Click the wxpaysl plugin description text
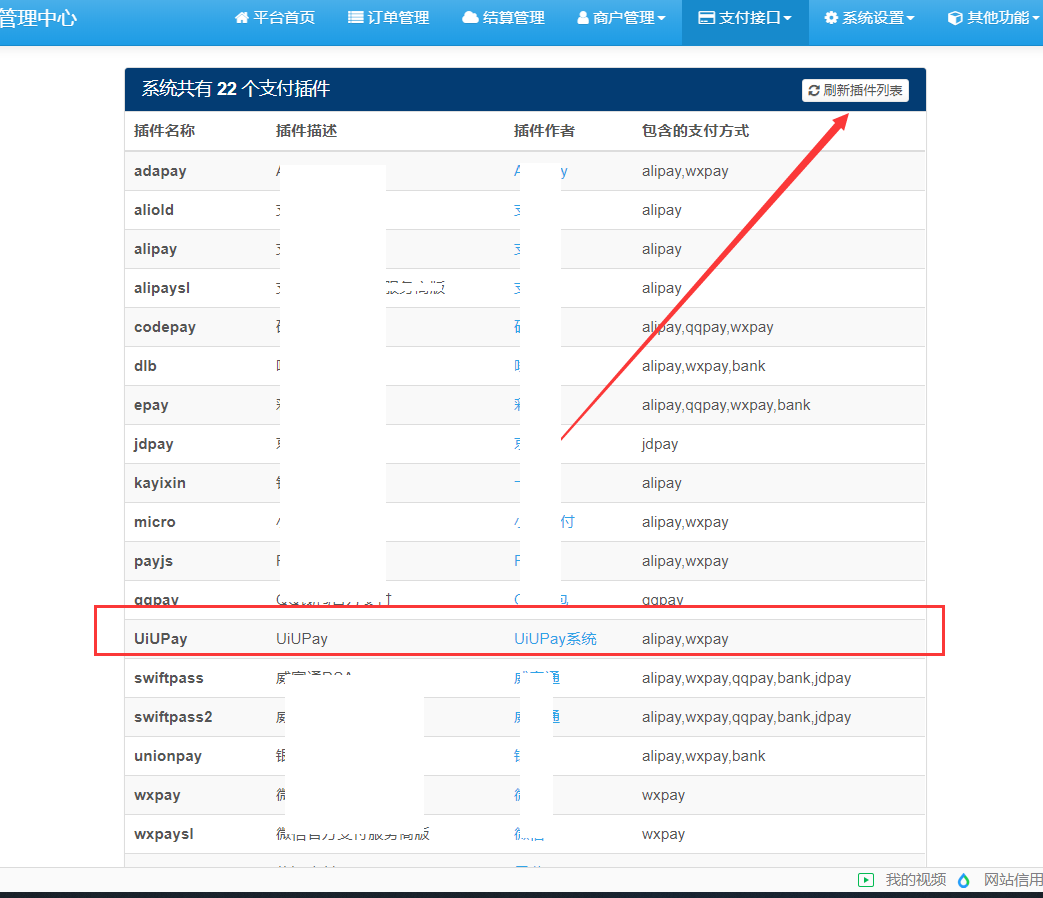 [352, 834]
